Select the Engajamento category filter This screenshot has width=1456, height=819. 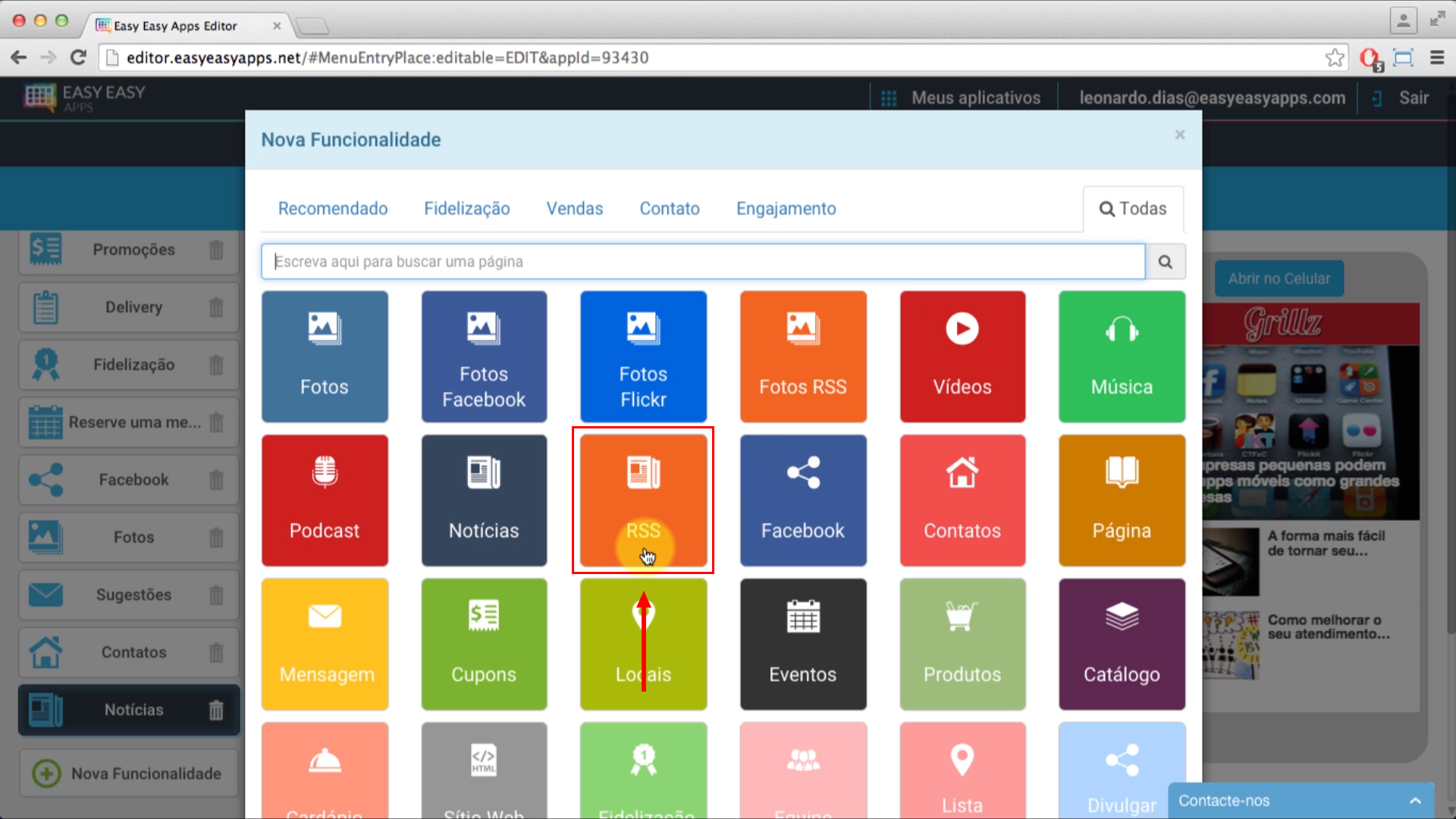tap(786, 208)
